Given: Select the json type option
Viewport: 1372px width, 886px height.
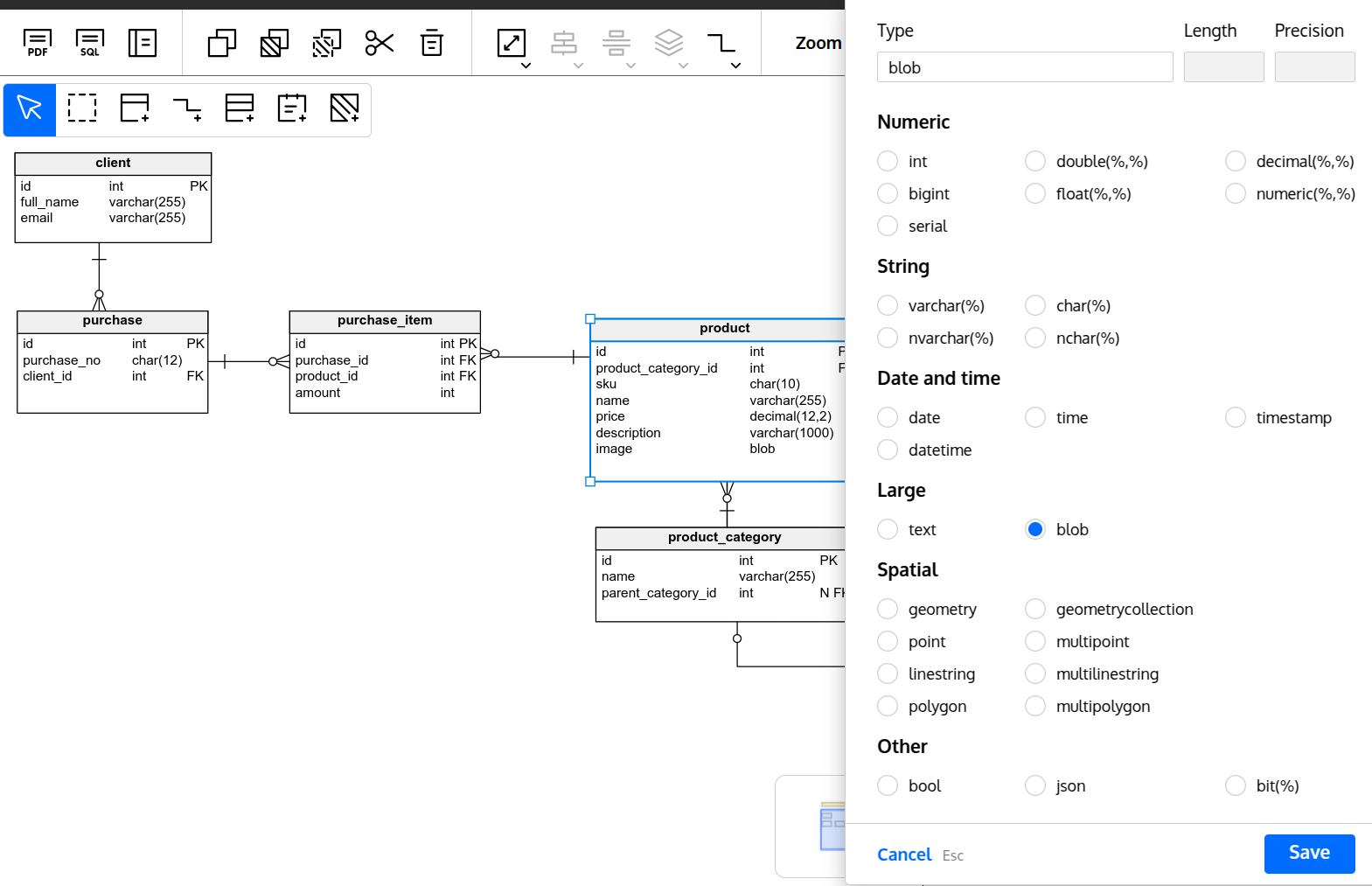Looking at the screenshot, I should coord(1035,785).
